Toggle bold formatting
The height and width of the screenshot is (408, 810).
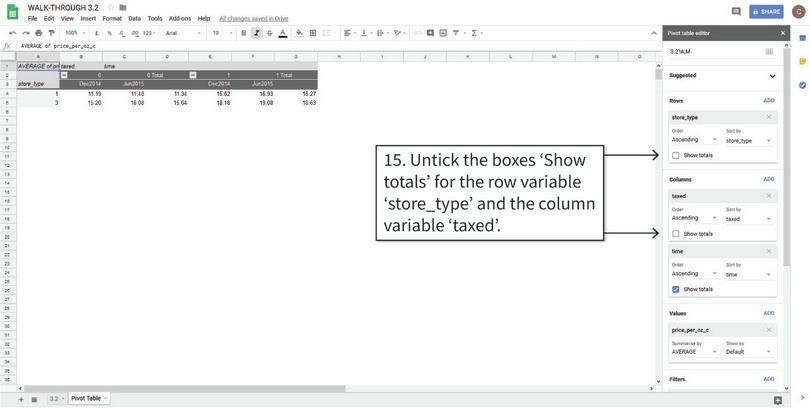click(244, 33)
